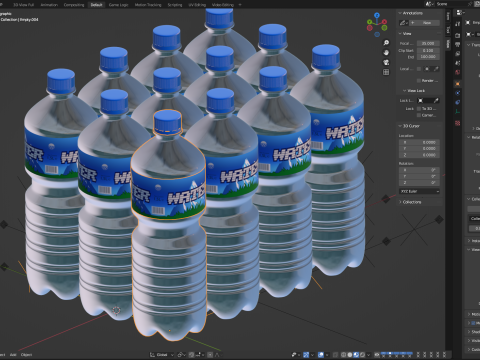Open the Global transform orientation dropdown
The height and width of the screenshot is (360, 480).
click(162, 355)
